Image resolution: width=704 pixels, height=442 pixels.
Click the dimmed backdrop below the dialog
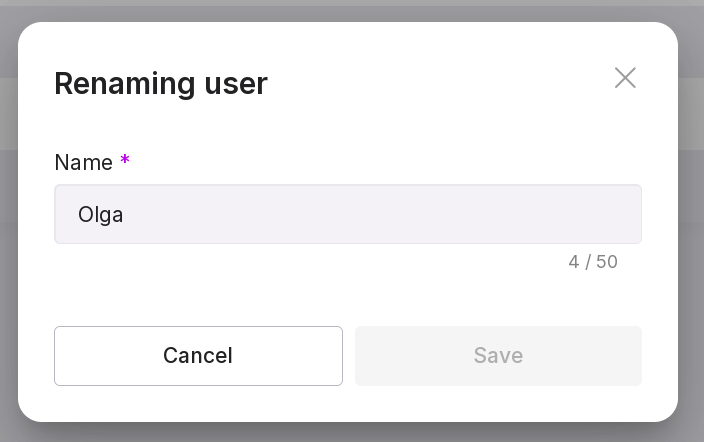350,432
